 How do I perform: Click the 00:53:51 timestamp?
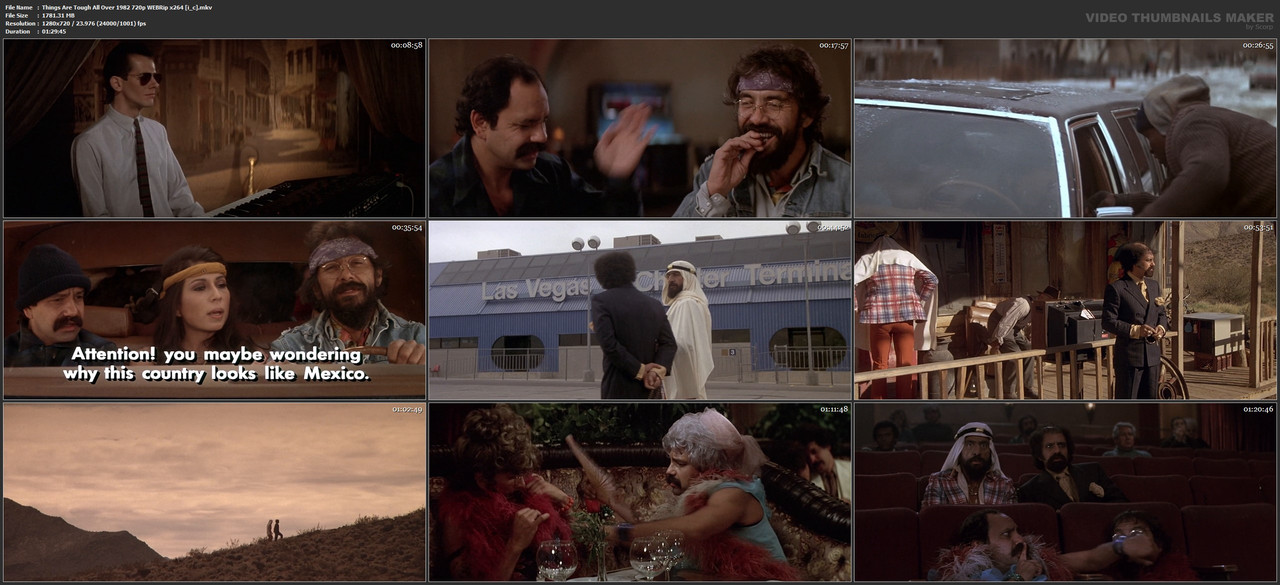pyautogui.click(x=1258, y=227)
